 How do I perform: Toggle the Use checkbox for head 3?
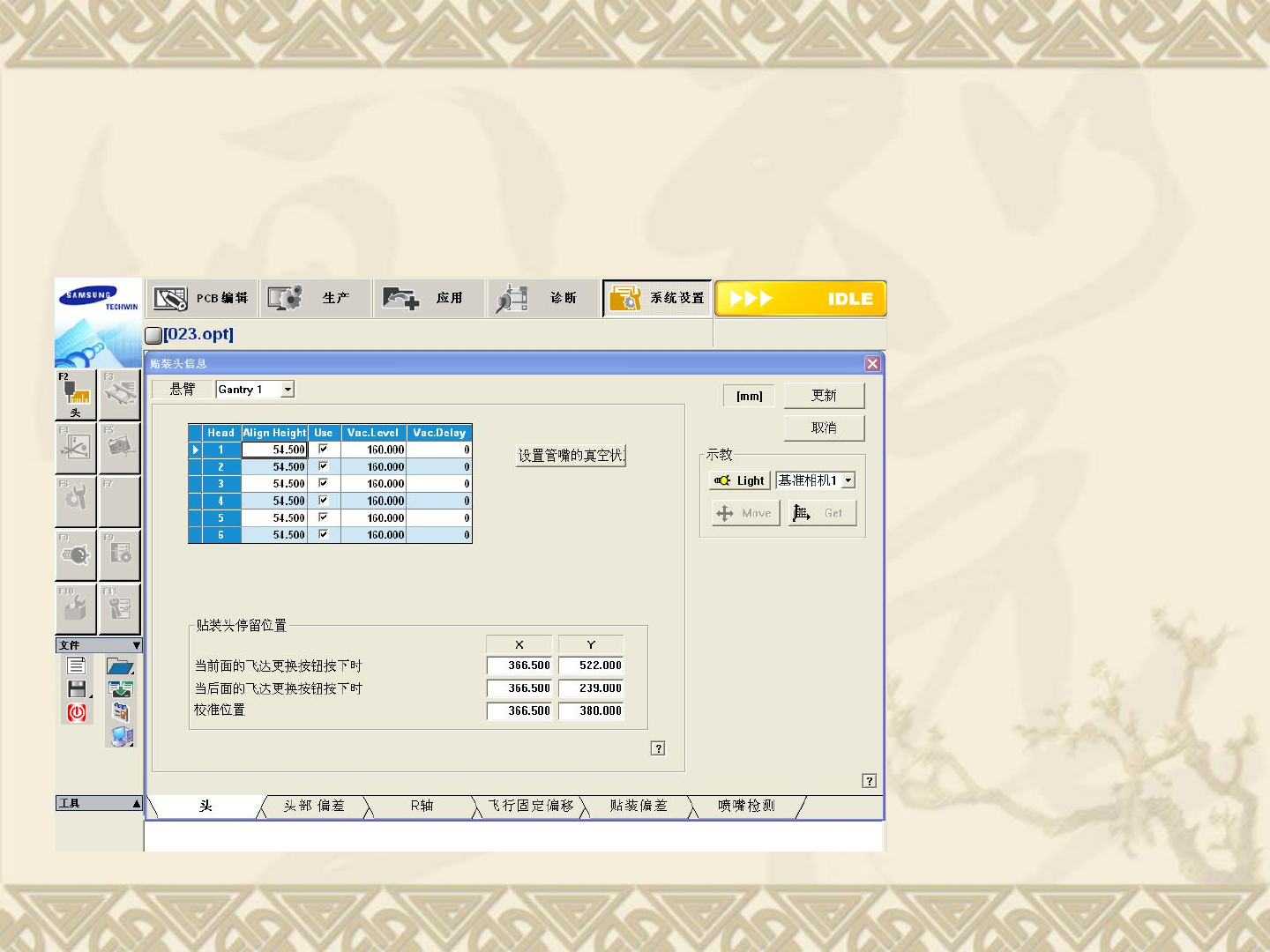point(323,483)
